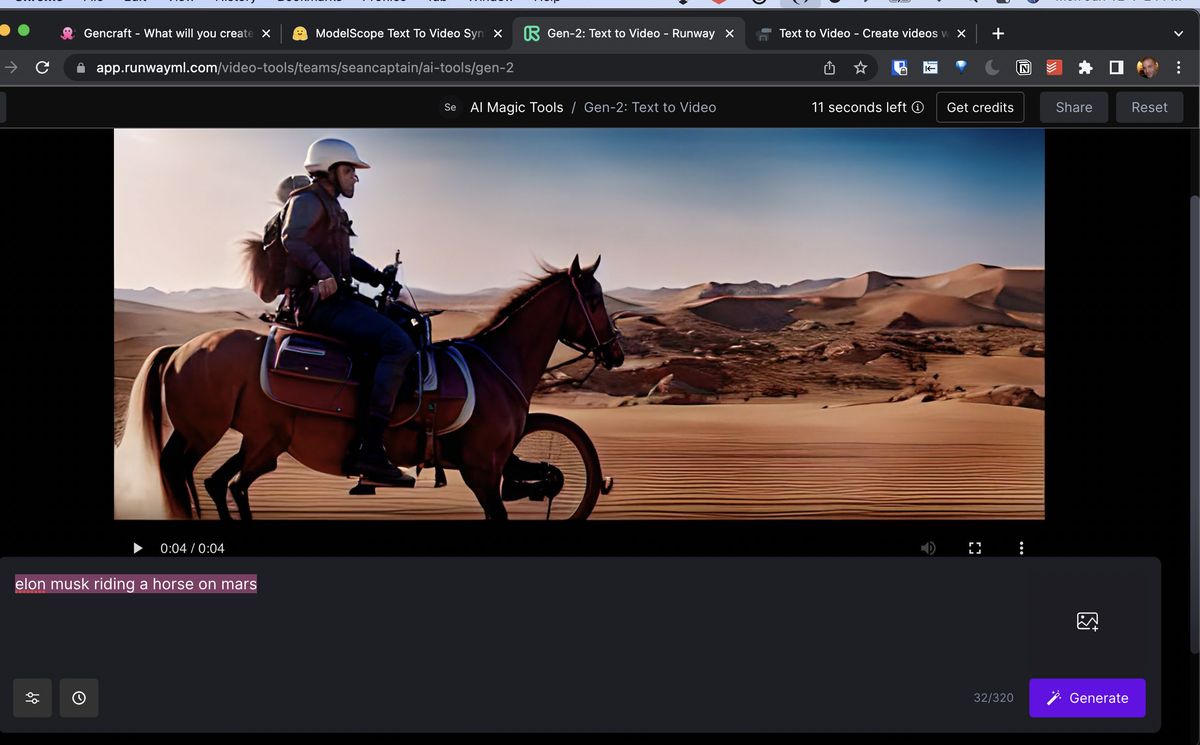This screenshot has height=745, width=1200.
Task: Bookmark the page with the star icon
Action: [861, 67]
